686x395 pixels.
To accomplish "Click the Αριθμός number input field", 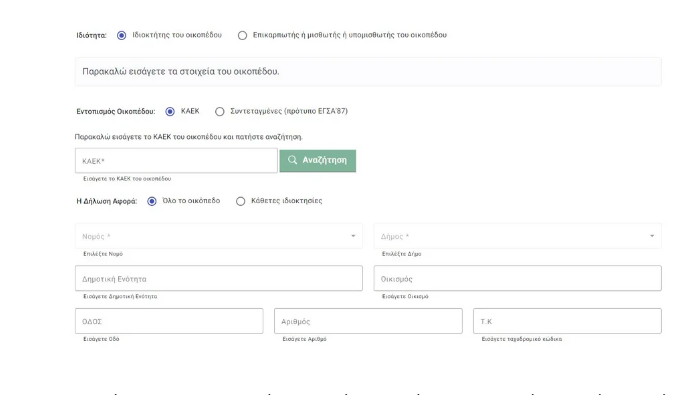I will 368,321.
